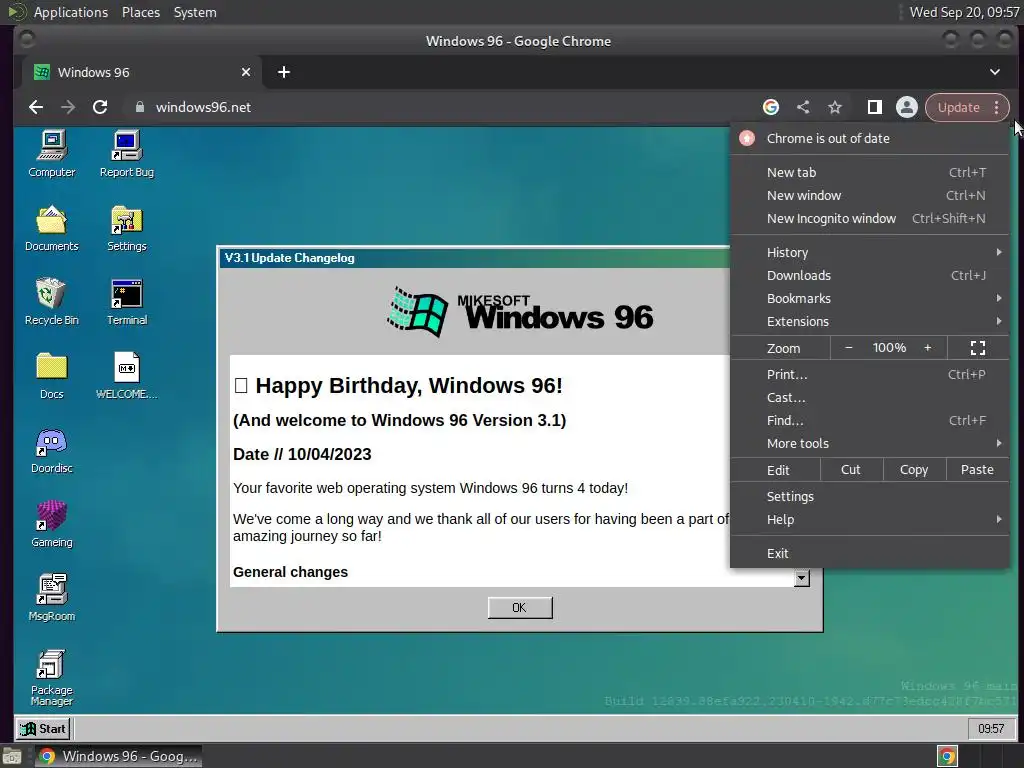Expand the Help submenu
This screenshot has width=1024, height=768.
tap(870, 519)
